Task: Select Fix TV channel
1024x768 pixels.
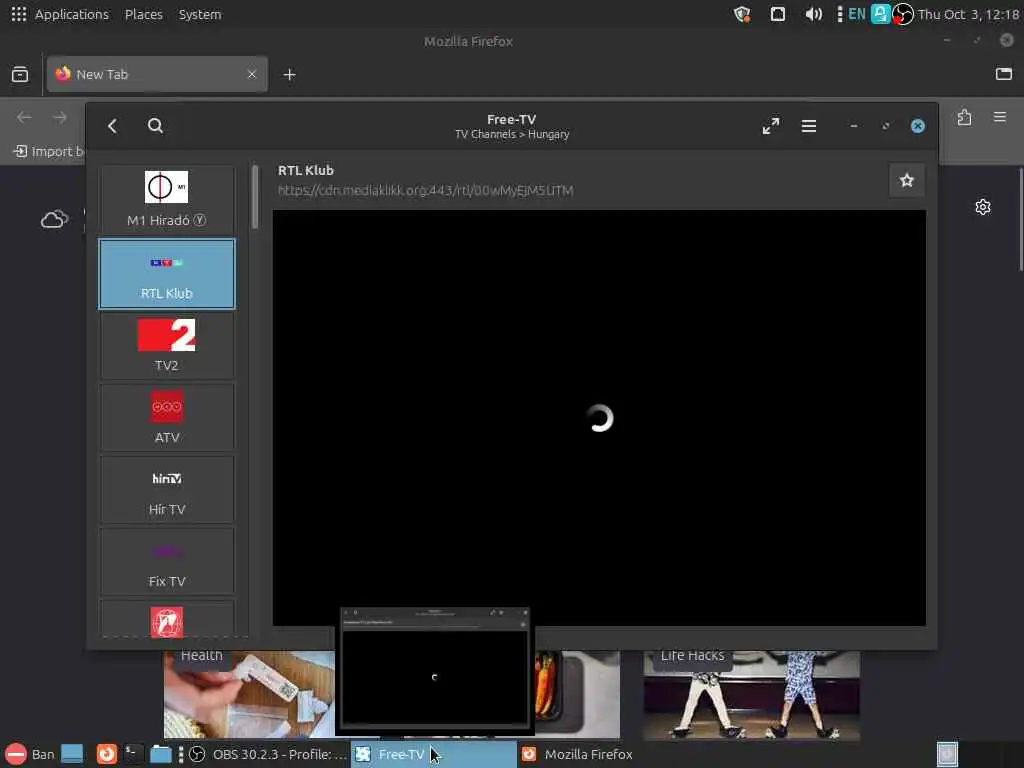Action: click(x=167, y=561)
